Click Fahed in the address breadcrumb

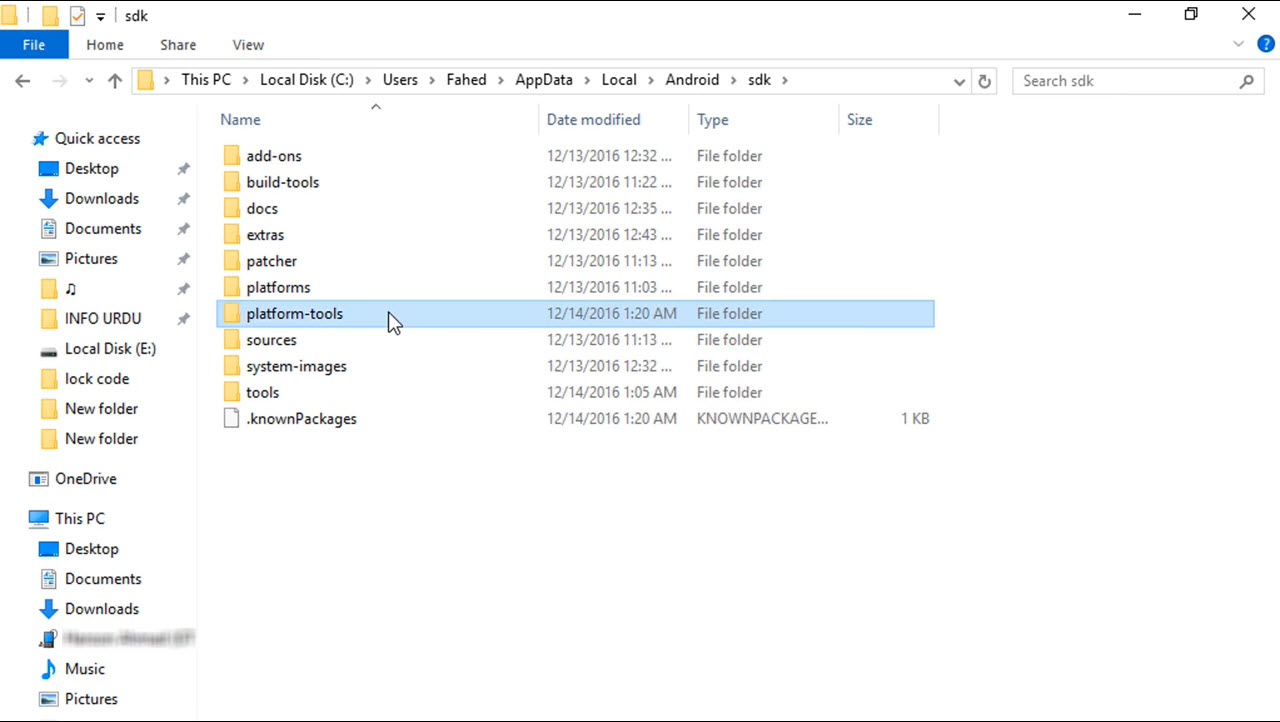click(x=466, y=80)
